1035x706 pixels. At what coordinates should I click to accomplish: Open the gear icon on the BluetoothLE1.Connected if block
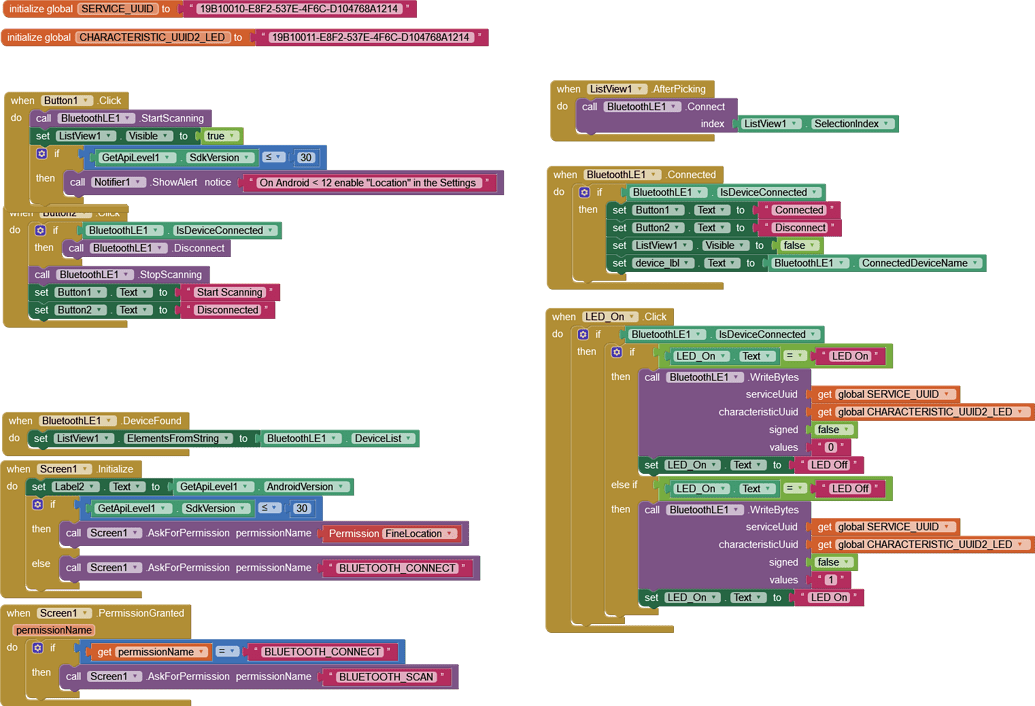pyautogui.click(x=584, y=192)
